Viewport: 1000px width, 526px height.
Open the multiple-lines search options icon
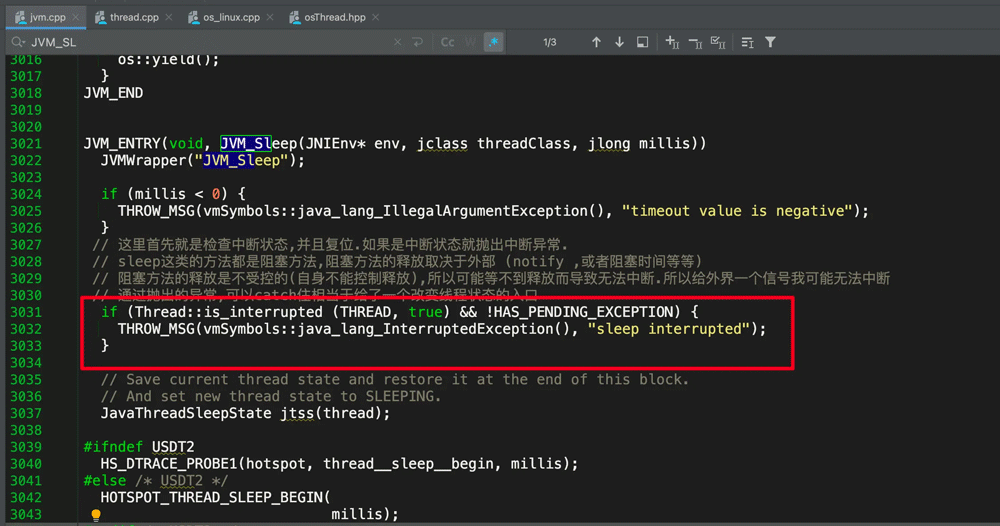[747, 42]
